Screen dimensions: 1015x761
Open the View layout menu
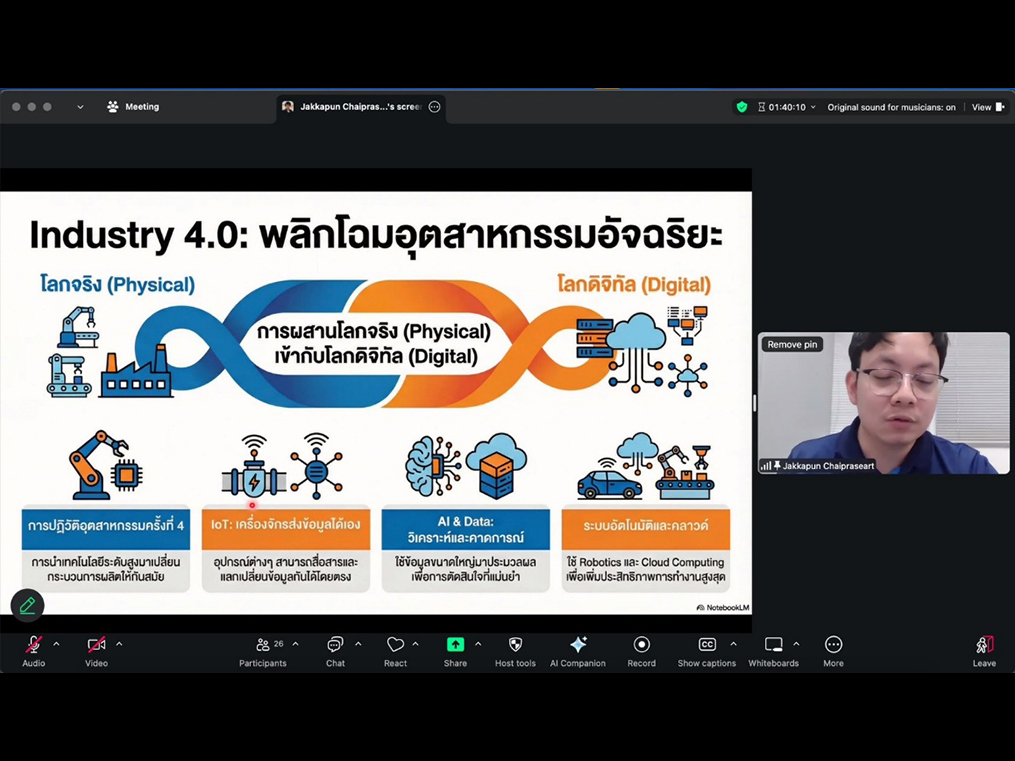987,107
